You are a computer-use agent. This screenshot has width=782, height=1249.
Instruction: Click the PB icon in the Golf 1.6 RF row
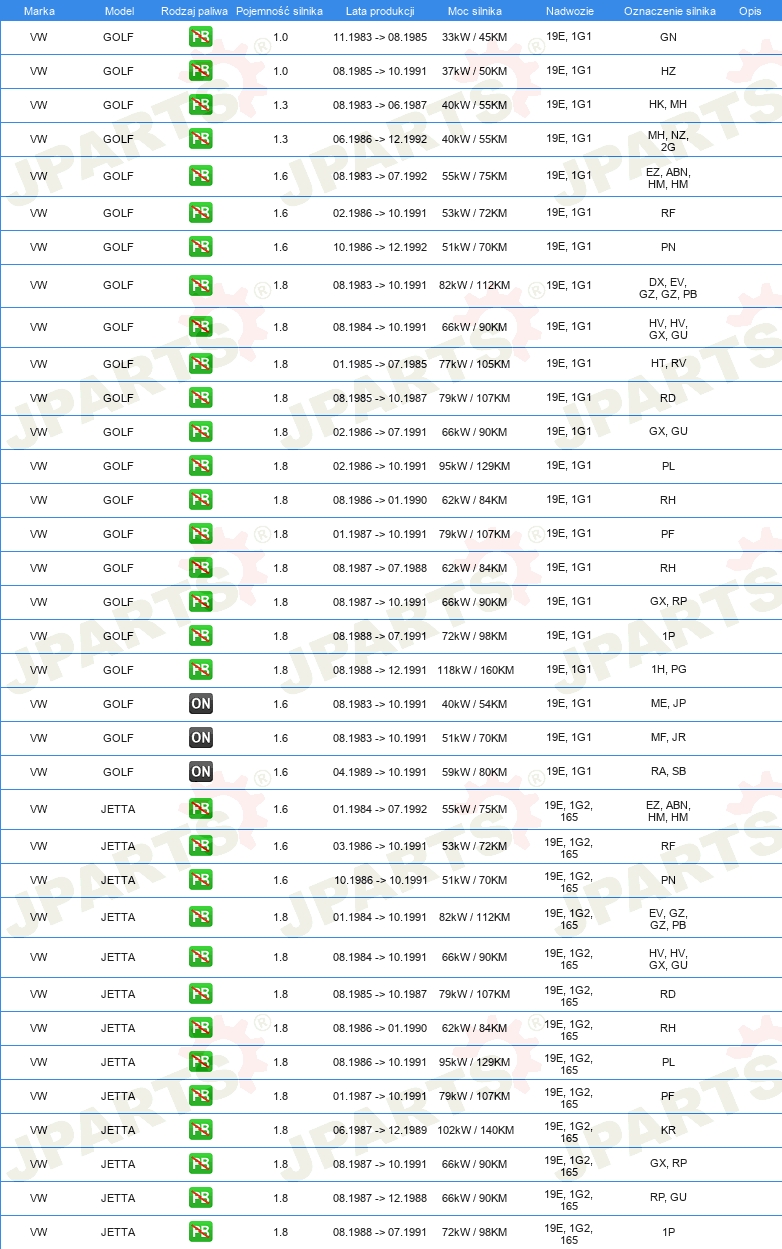pyautogui.click(x=201, y=213)
